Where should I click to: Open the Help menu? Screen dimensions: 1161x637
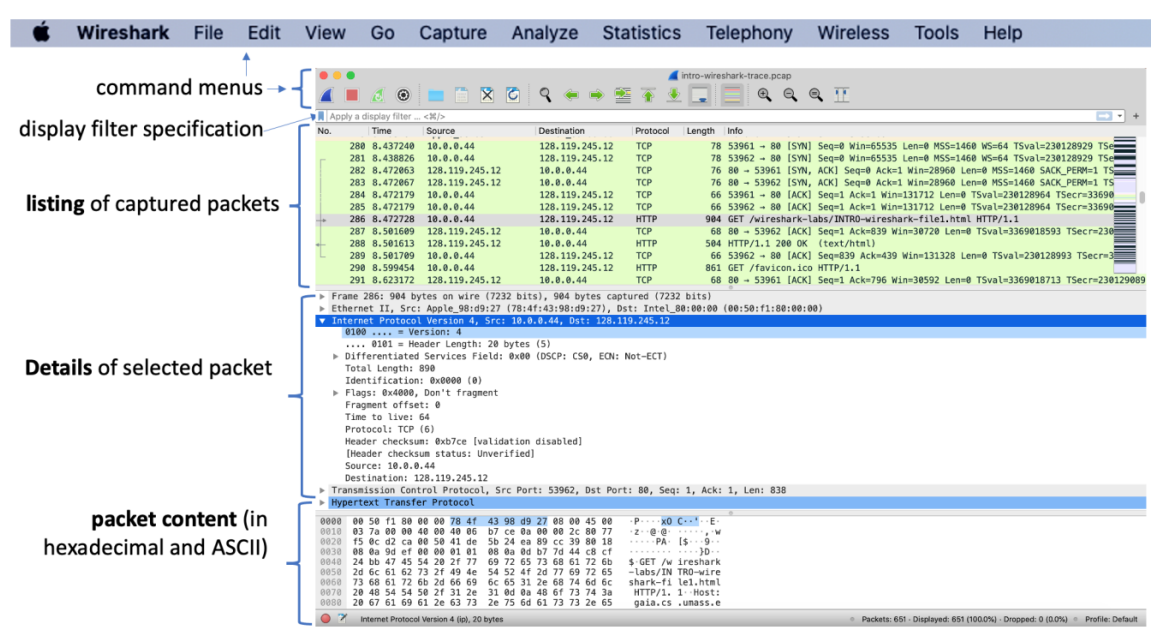click(1003, 33)
